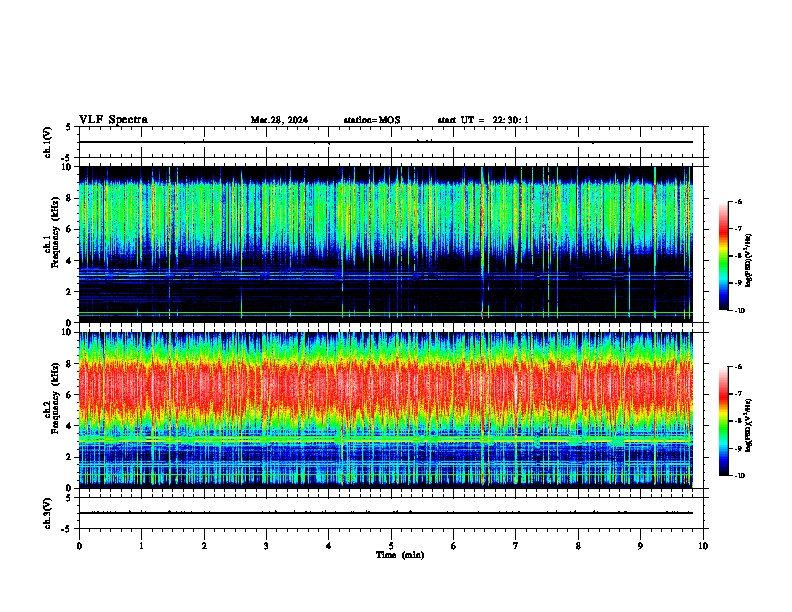792x612 pixels.
Task: Click the "ch.1(V)" waveform axis label
Action: click(x=48, y=142)
